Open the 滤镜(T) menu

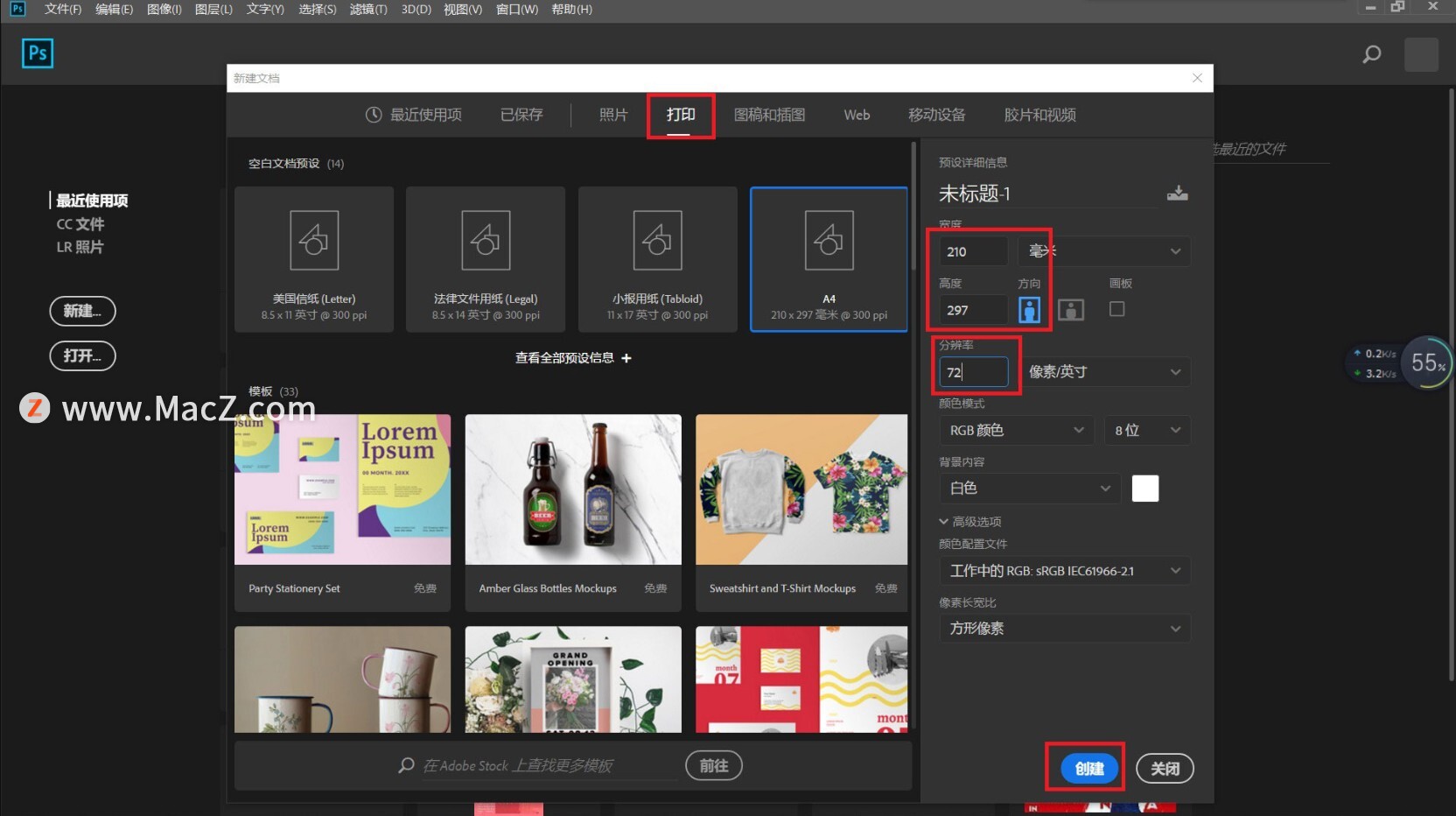[x=368, y=9]
